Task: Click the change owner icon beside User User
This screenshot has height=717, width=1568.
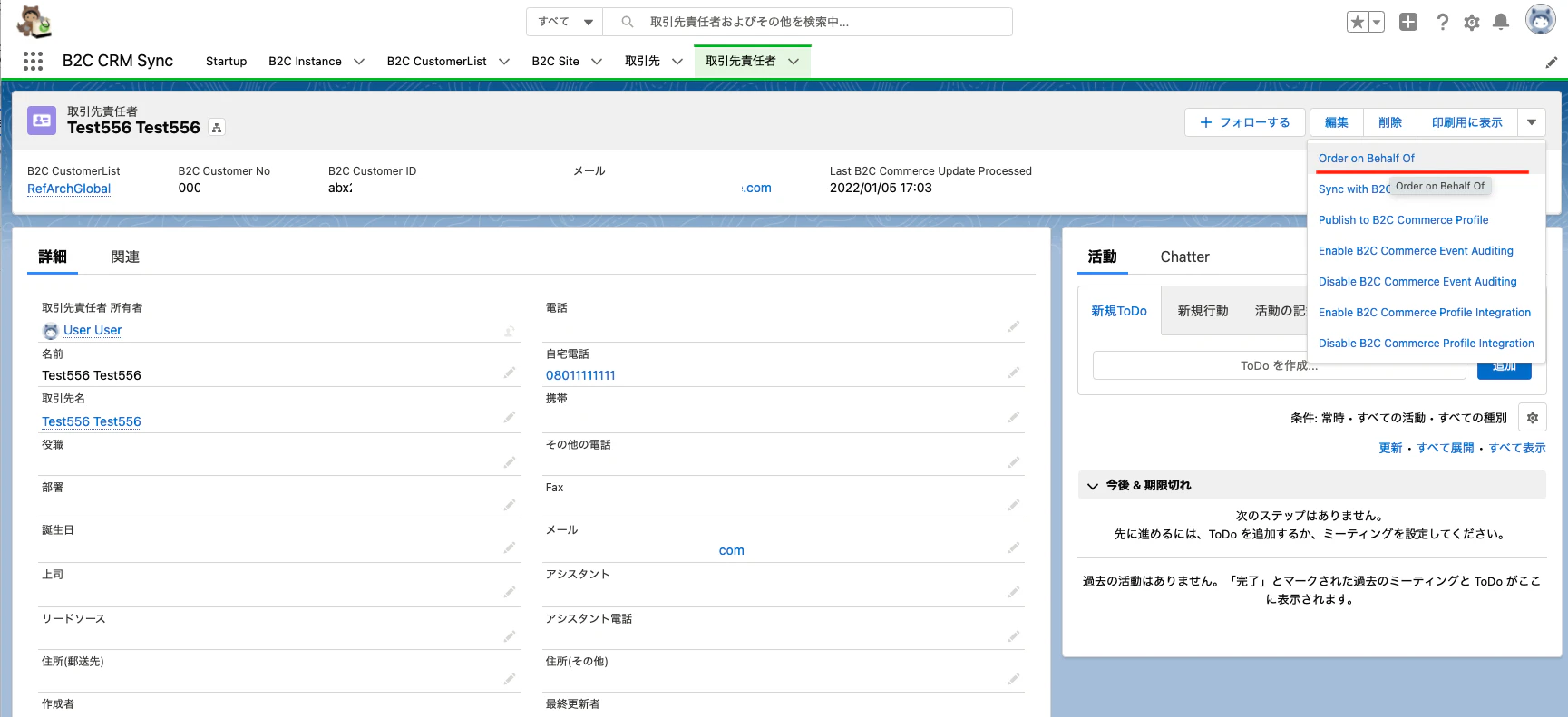Action: point(510,332)
